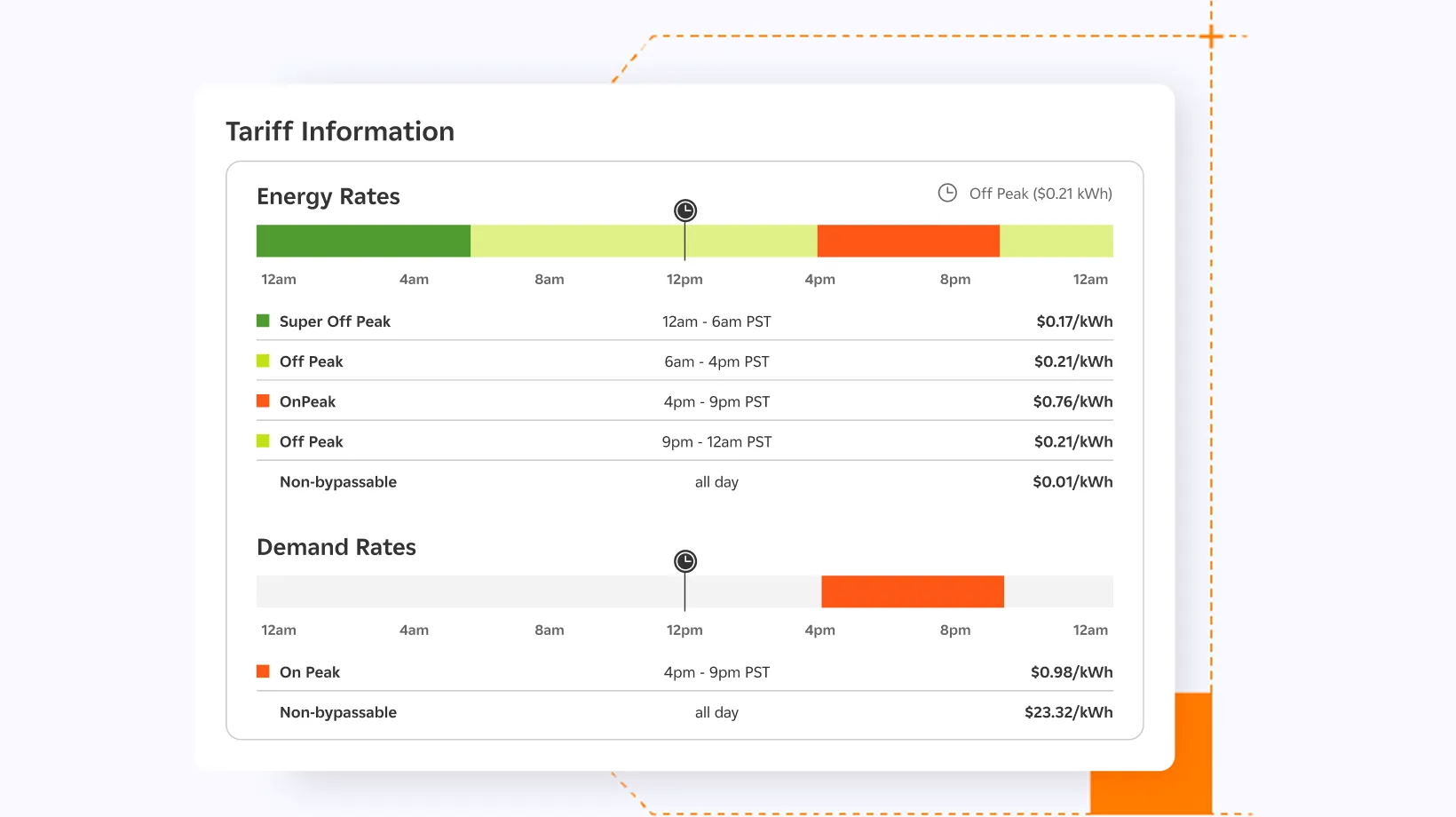Click 'Non-bypassable' label in Demand Rates
This screenshot has height=817, width=1456.
338,712
